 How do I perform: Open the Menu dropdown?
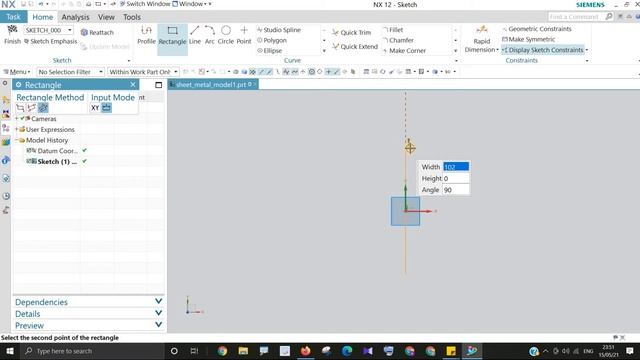(x=17, y=72)
